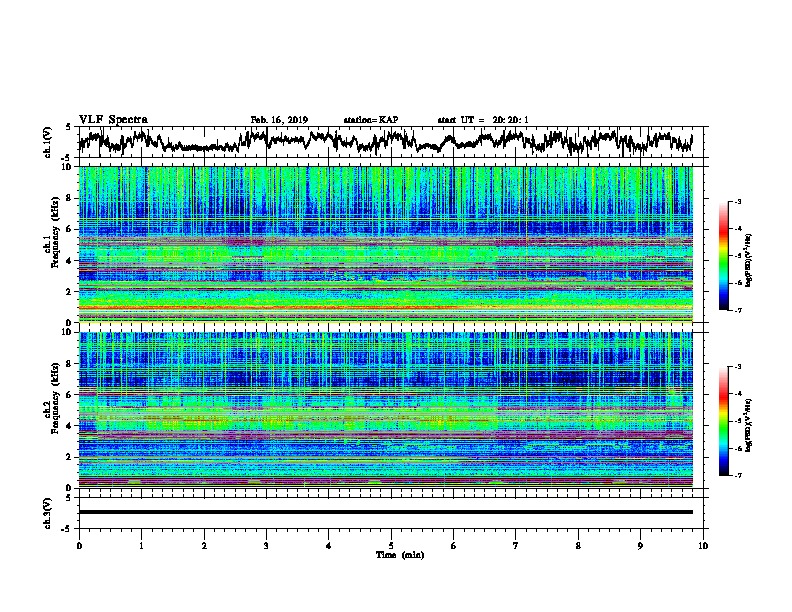The width and height of the screenshot is (792, 612).
Task: Click the ch.1 spectrogram 6 kHz tick label
Action: click(x=71, y=229)
